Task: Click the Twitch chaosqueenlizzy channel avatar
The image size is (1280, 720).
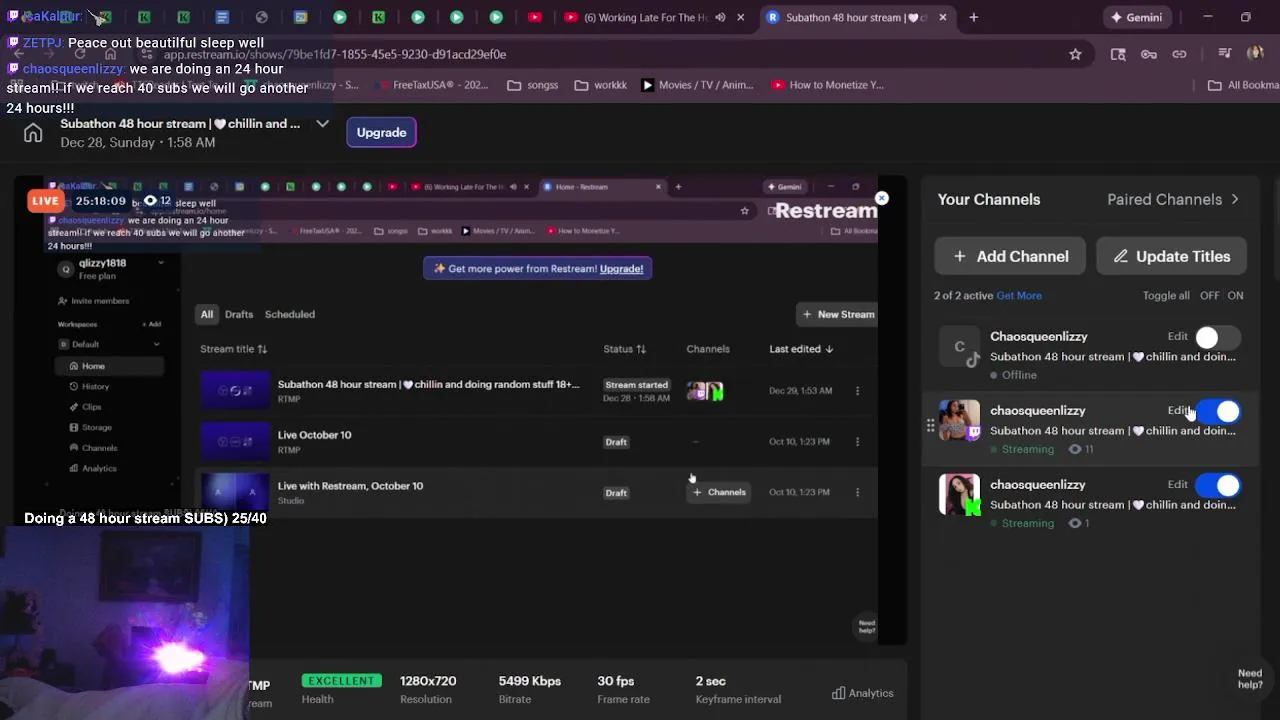Action: (x=959, y=421)
